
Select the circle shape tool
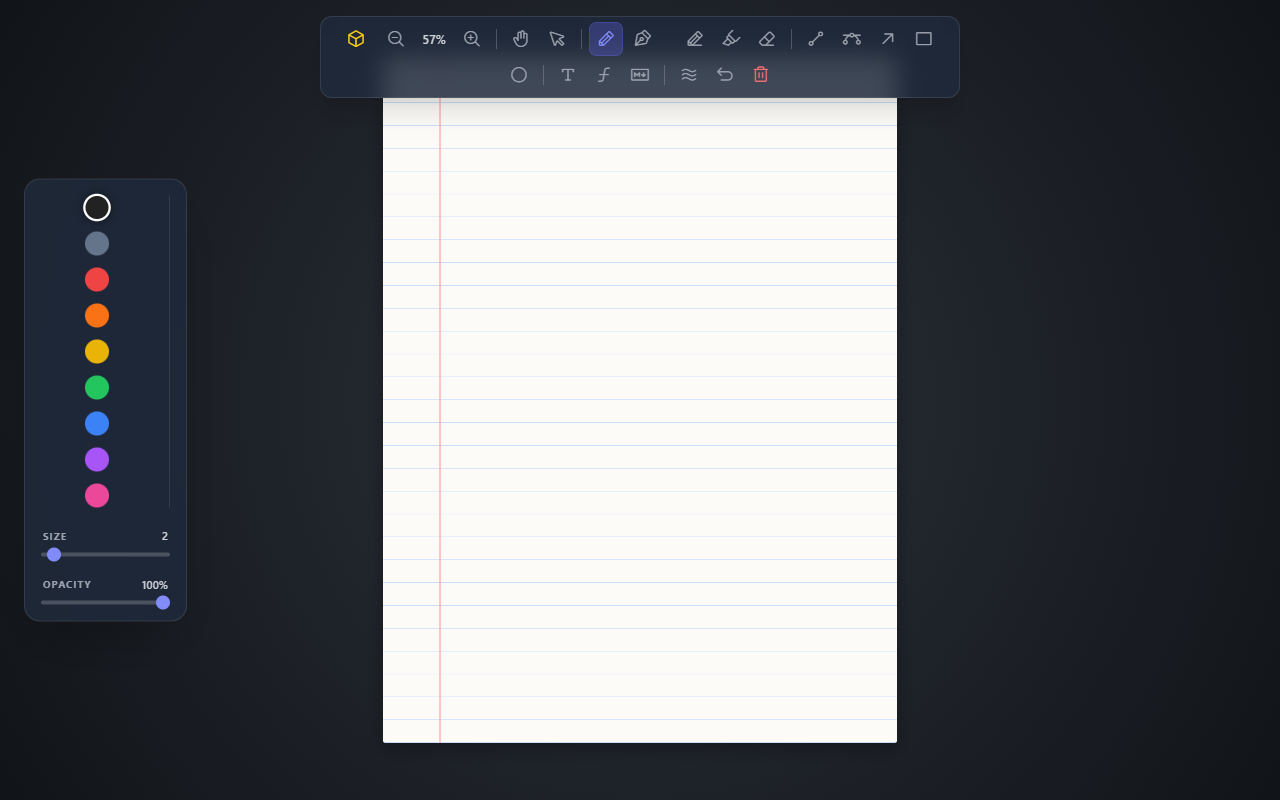(519, 75)
